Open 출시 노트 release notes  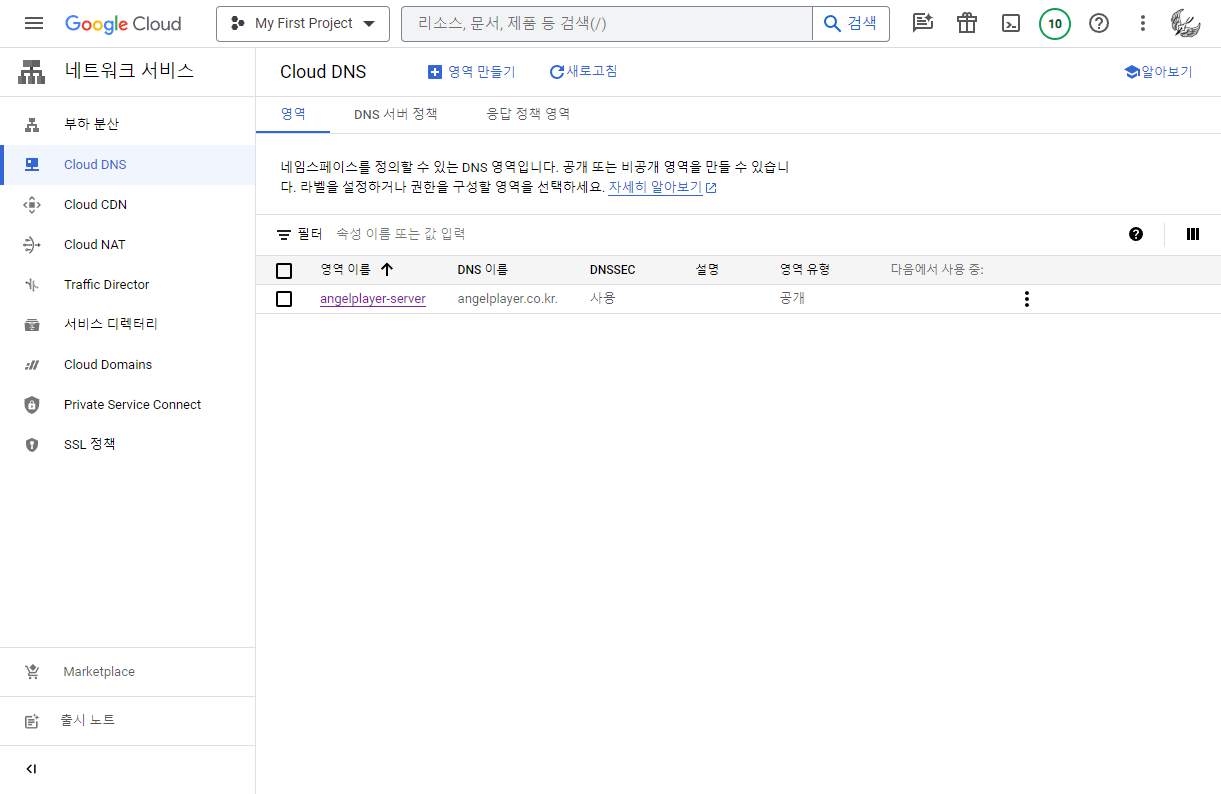(x=128, y=720)
